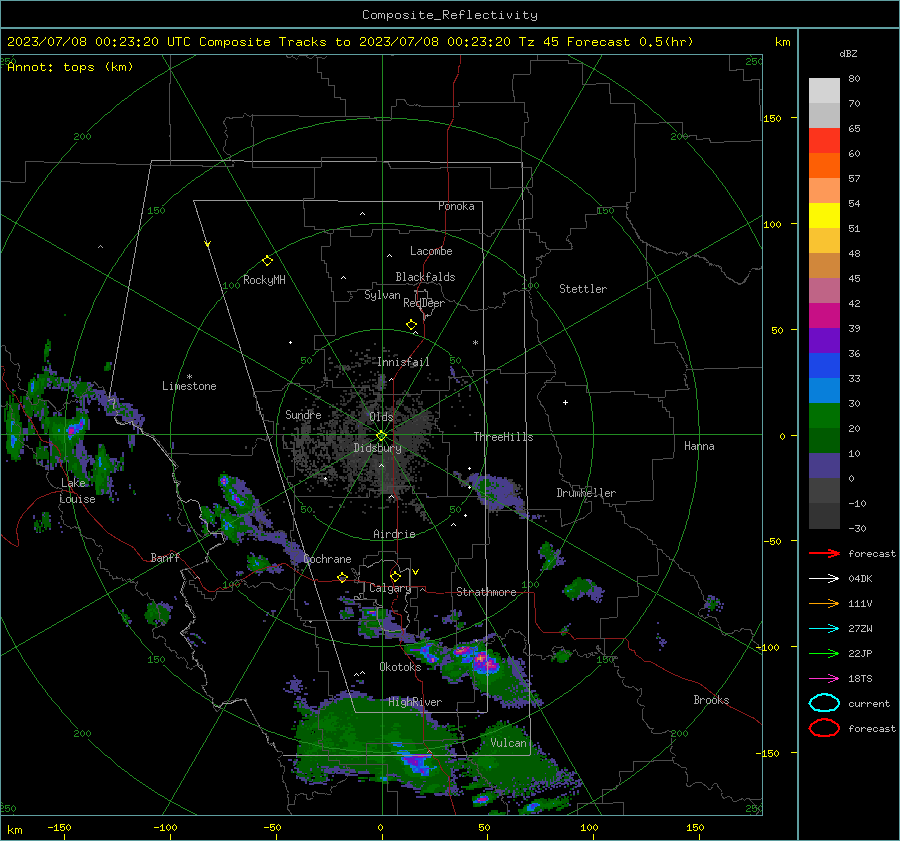Image resolution: width=900 pixels, height=841 pixels.
Task: Click the Olds town label
Action: [381, 417]
